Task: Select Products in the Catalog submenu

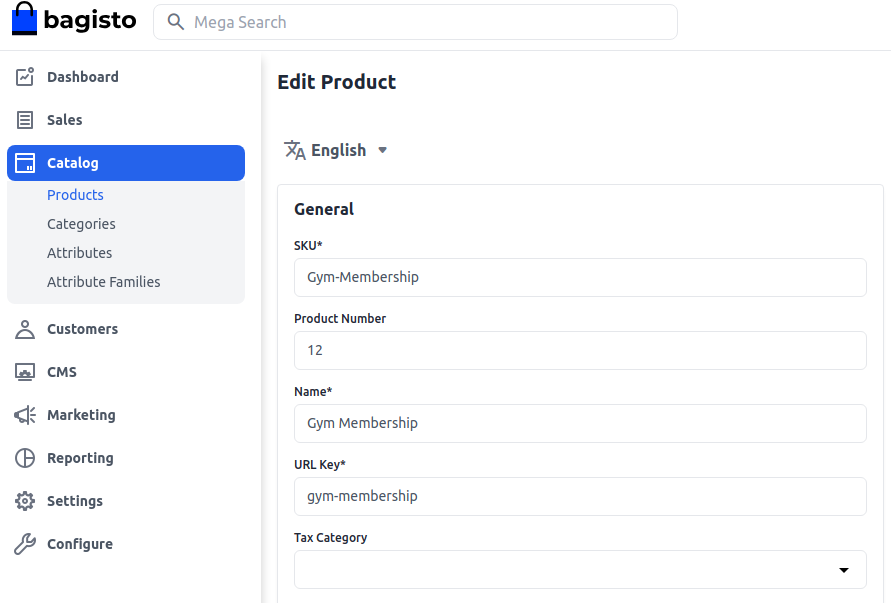Action: coord(75,194)
